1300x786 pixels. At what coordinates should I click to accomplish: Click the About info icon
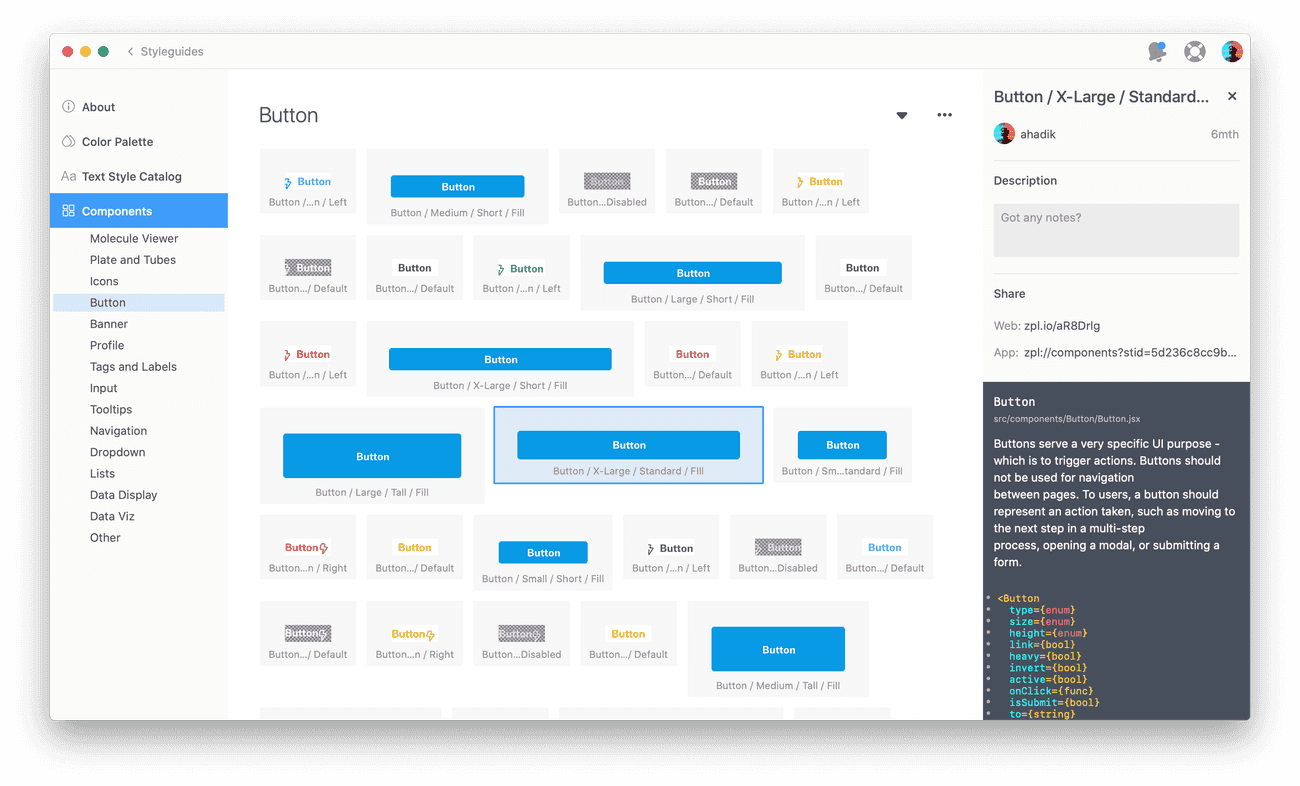tap(68, 107)
